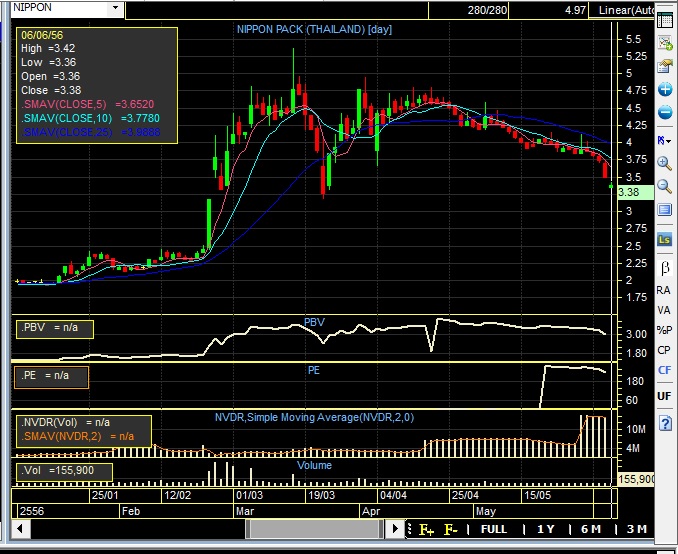
Task: Click the beta symbol icon
Action: 665,269
